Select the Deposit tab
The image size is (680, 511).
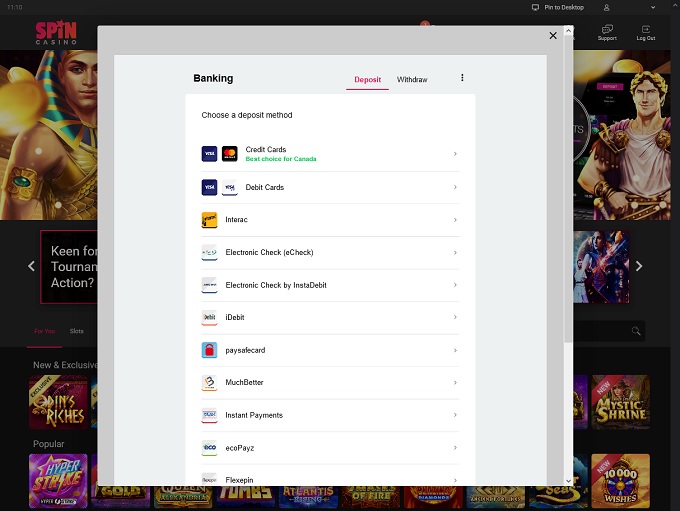367,80
